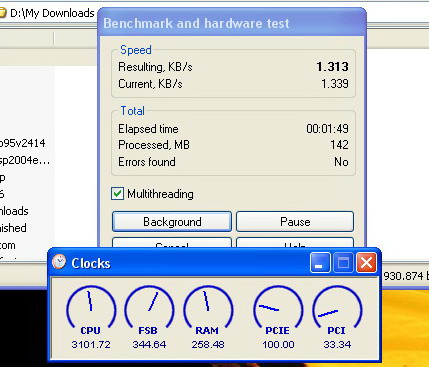Screen dimensions: 429x367
Task: Close the Clocks window
Action: click(366, 262)
